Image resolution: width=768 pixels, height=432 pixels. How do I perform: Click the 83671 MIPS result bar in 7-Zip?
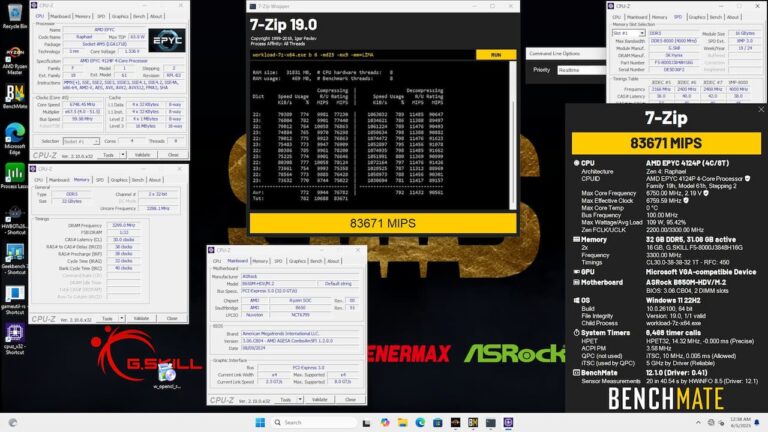(383, 223)
